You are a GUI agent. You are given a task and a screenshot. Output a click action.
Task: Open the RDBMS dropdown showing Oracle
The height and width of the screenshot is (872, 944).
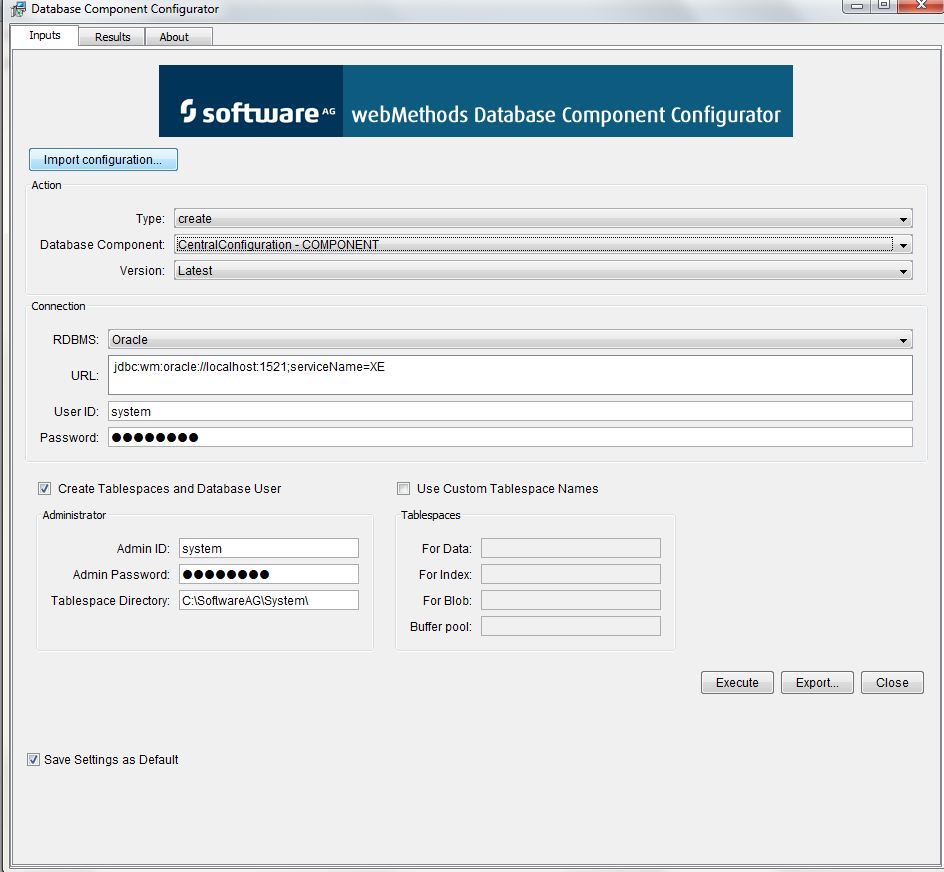click(x=510, y=340)
